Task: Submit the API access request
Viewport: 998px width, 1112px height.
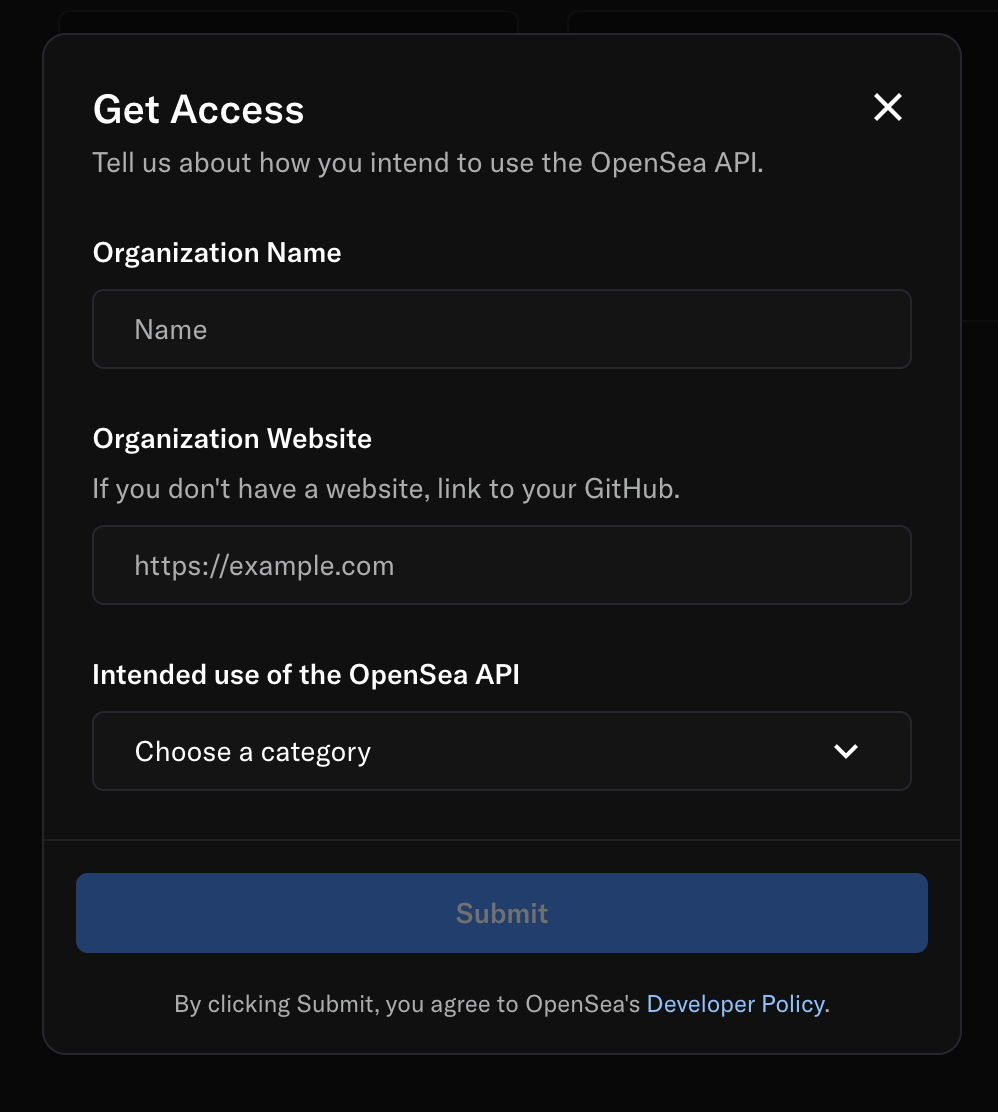Action: (501, 913)
